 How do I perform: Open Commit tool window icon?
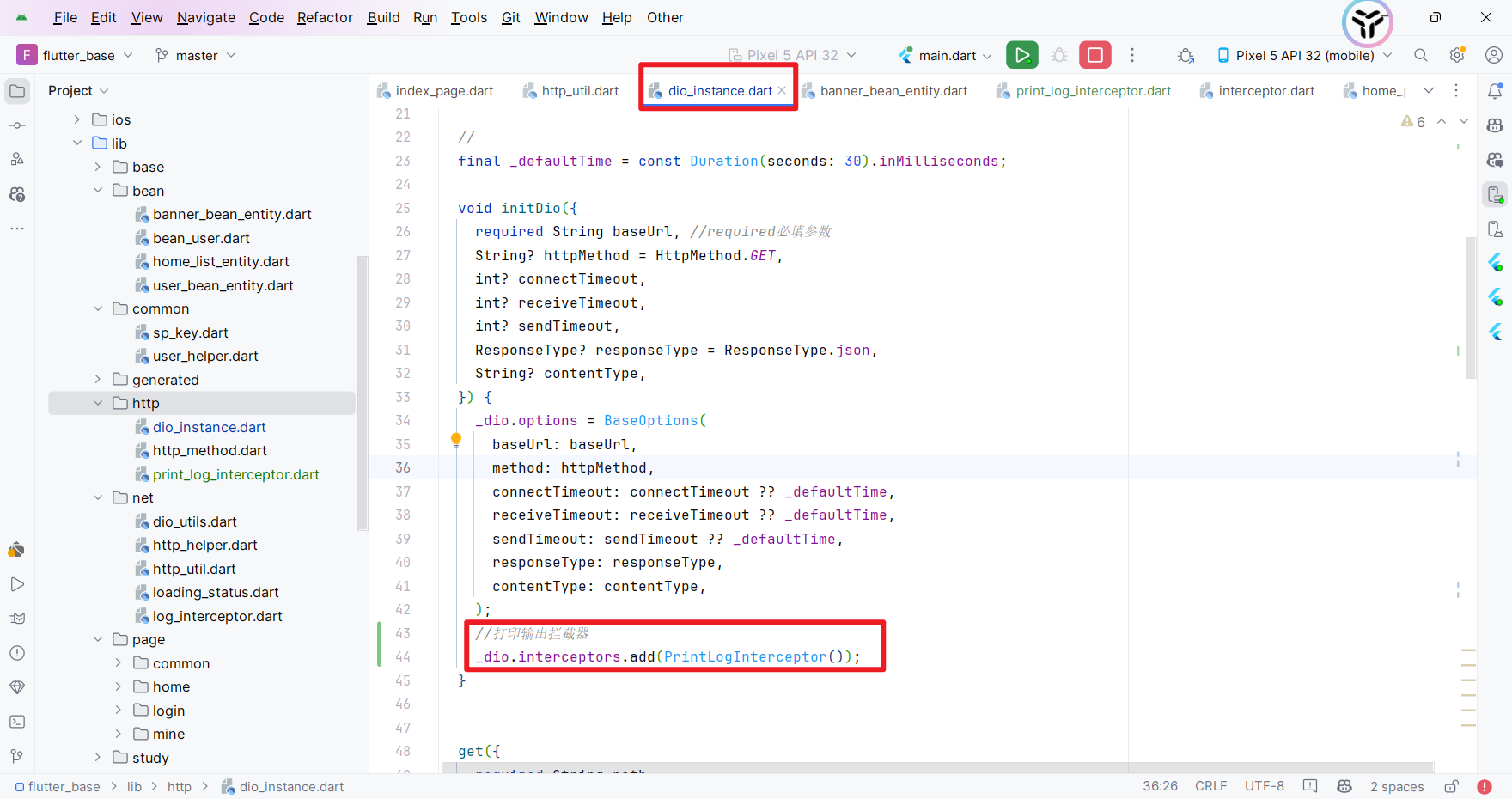pos(17,125)
